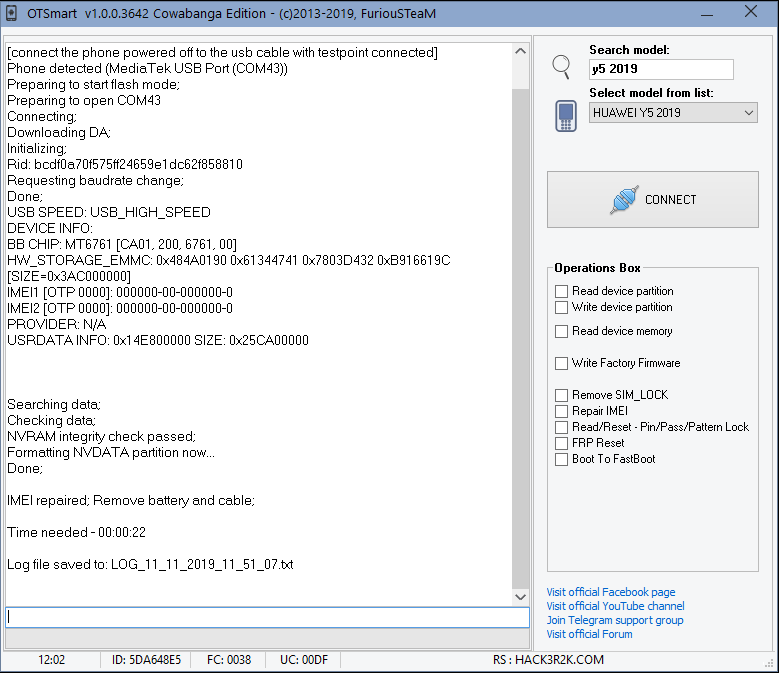Enable Read device partition checkbox
Viewport: 779px width, 673px height.
561,291
